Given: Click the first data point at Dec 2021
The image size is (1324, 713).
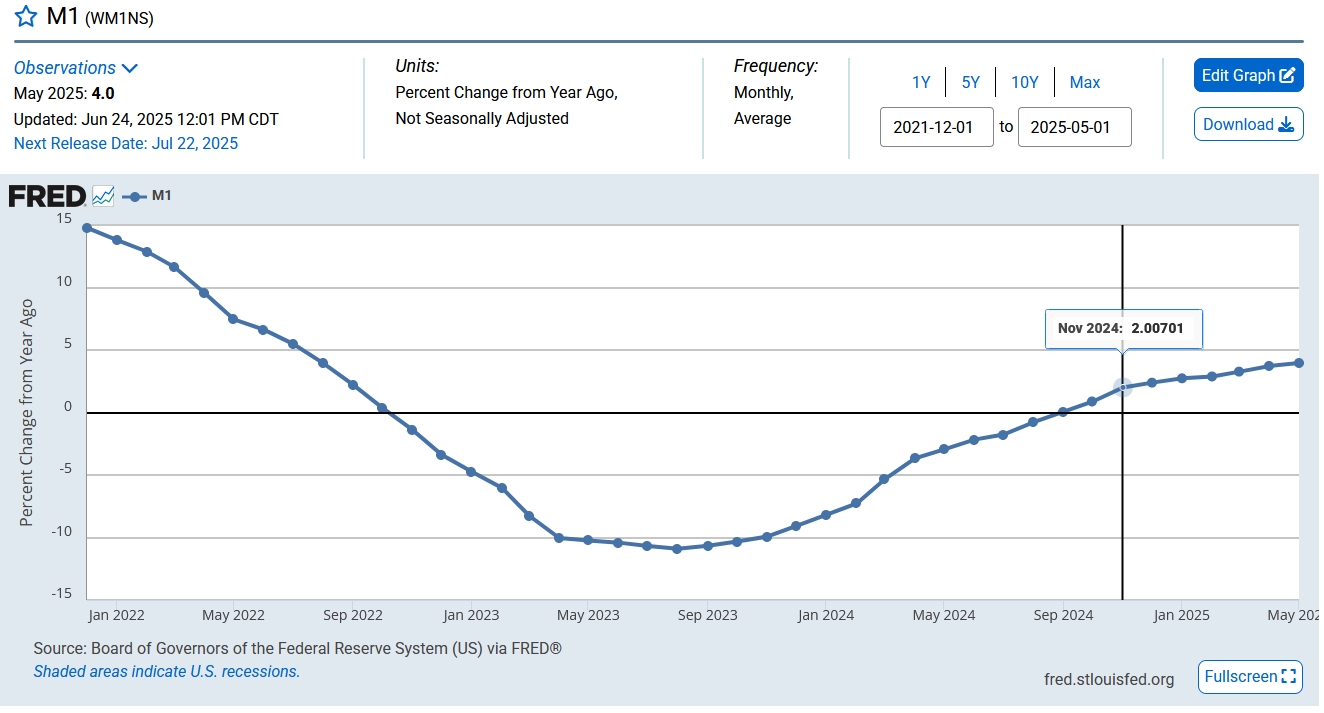Looking at the screenshot, I should [x=87, y=228].
